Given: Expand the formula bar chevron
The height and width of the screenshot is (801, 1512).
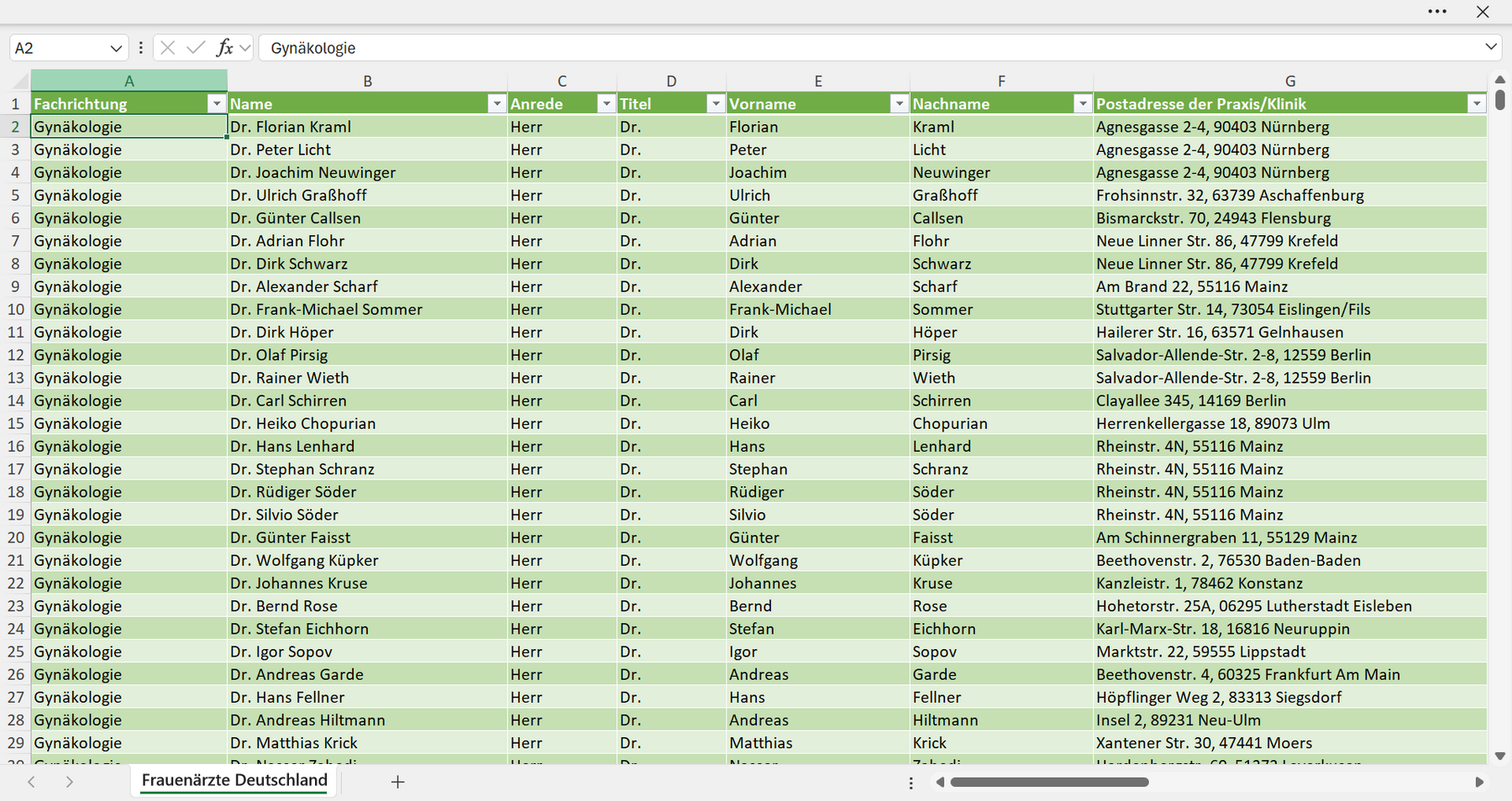Looking at the screenshot, I should click(x=1491, y=47).
